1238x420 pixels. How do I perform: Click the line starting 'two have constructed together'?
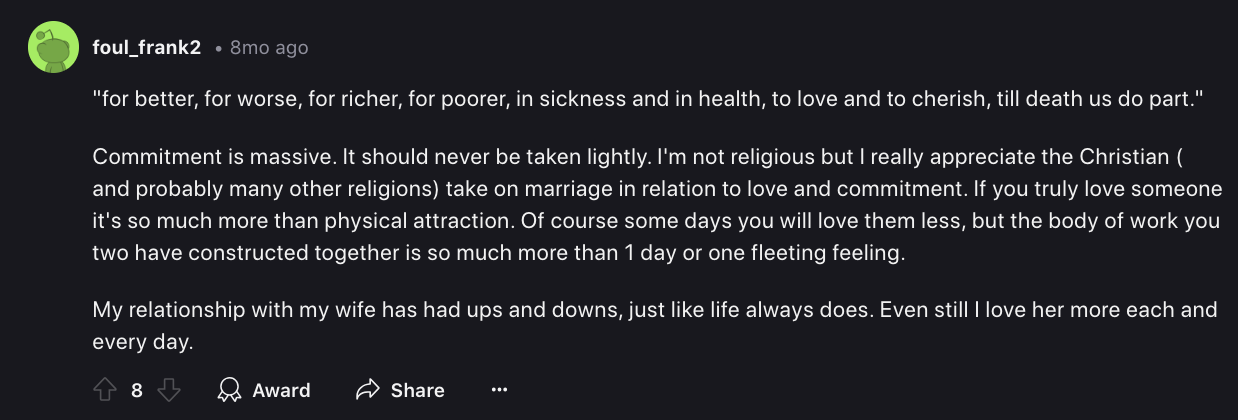click(x=498, y=253)
